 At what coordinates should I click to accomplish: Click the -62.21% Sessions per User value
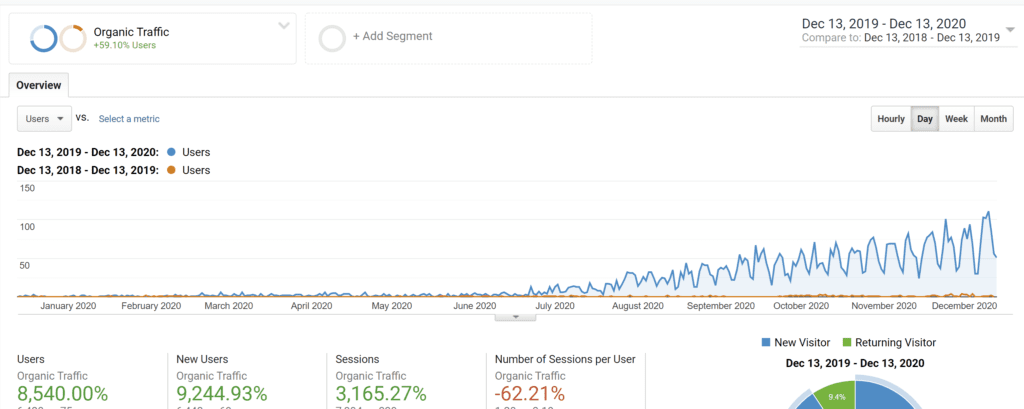click(x=530, y=394)
